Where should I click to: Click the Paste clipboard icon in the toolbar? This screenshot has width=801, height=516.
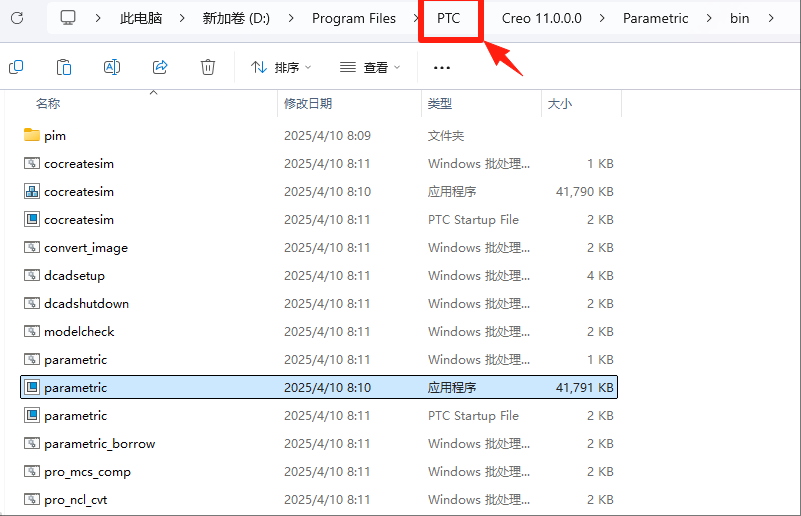click(x=64, y=67)
